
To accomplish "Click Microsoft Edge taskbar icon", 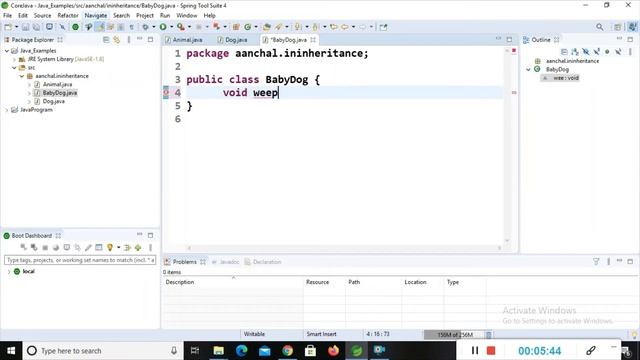I will [x=242, y=351].
